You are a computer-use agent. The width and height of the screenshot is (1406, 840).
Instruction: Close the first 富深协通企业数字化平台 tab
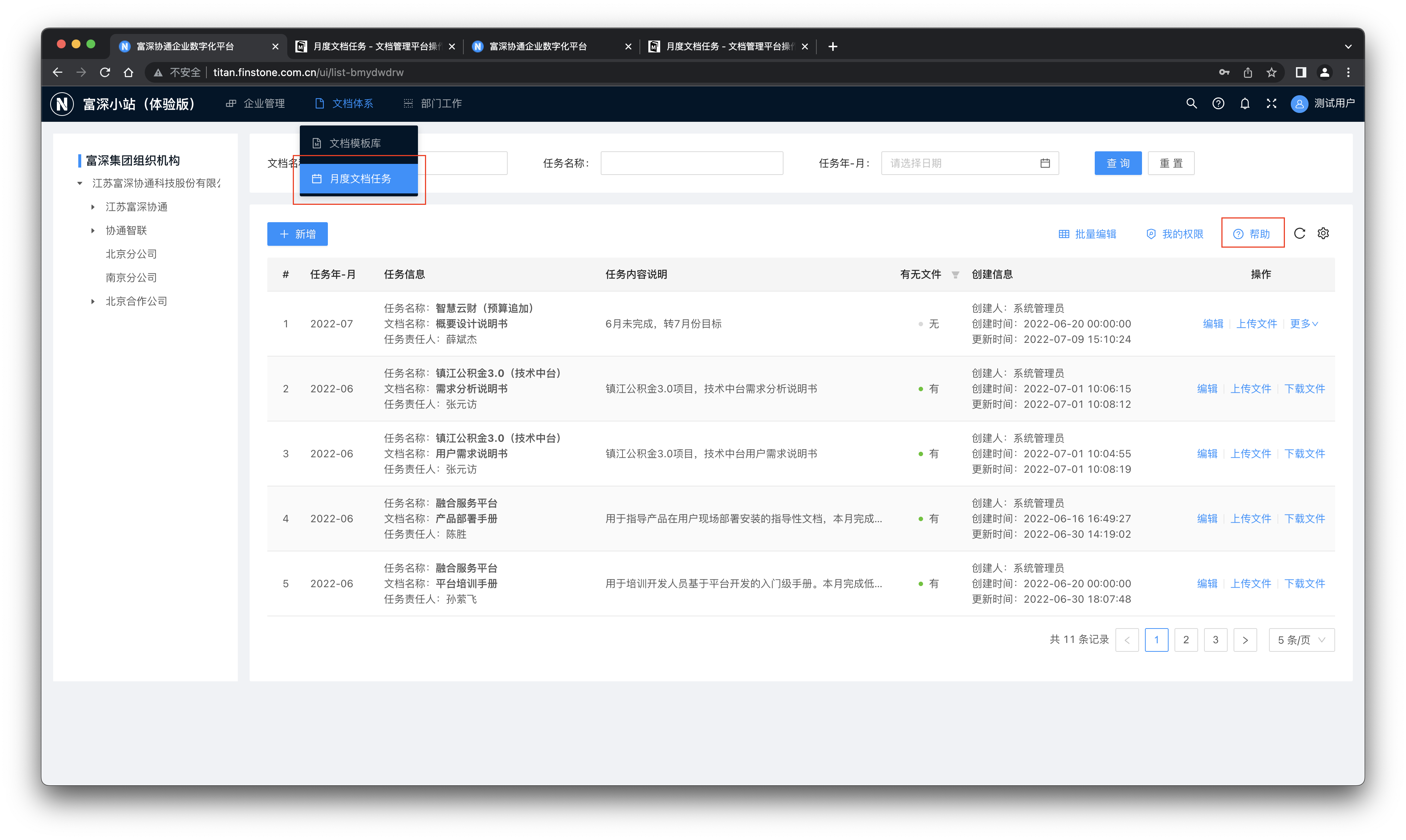[275, 47]
